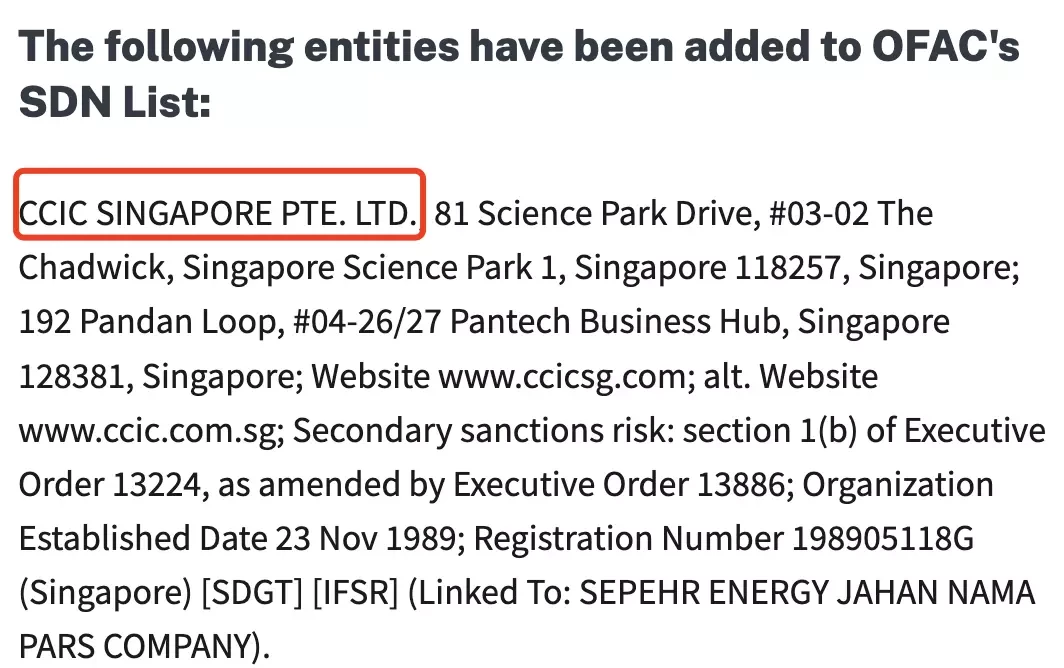Click the 192 Pandan Loop address text
Viewport: 1064px width, 668px height.
click(147, 322)
